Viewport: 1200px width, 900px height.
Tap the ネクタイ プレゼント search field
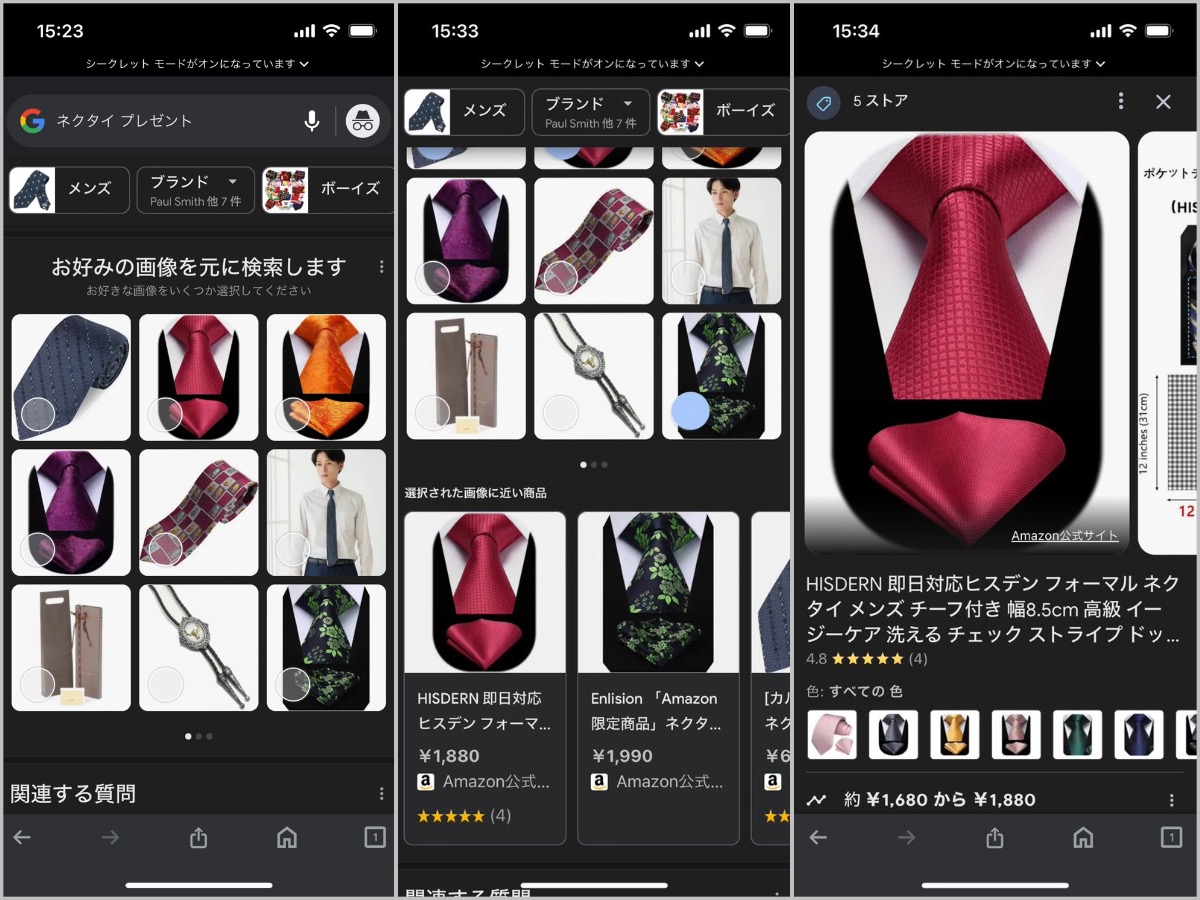coord(170,121)
